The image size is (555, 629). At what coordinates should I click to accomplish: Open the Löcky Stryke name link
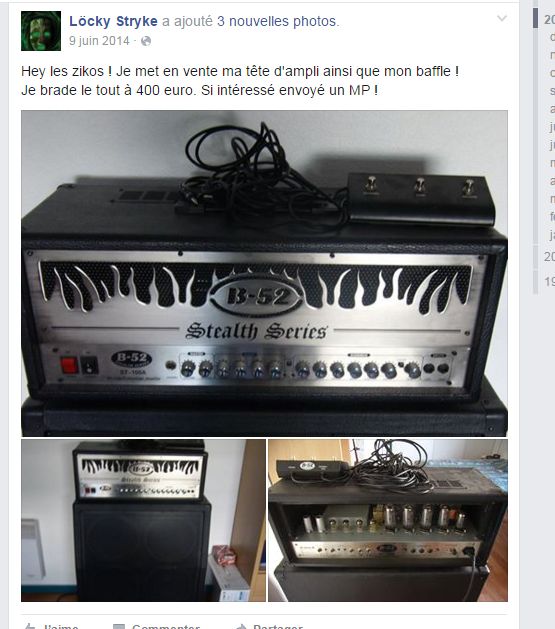pyautogui.click(x=113, y=21)
